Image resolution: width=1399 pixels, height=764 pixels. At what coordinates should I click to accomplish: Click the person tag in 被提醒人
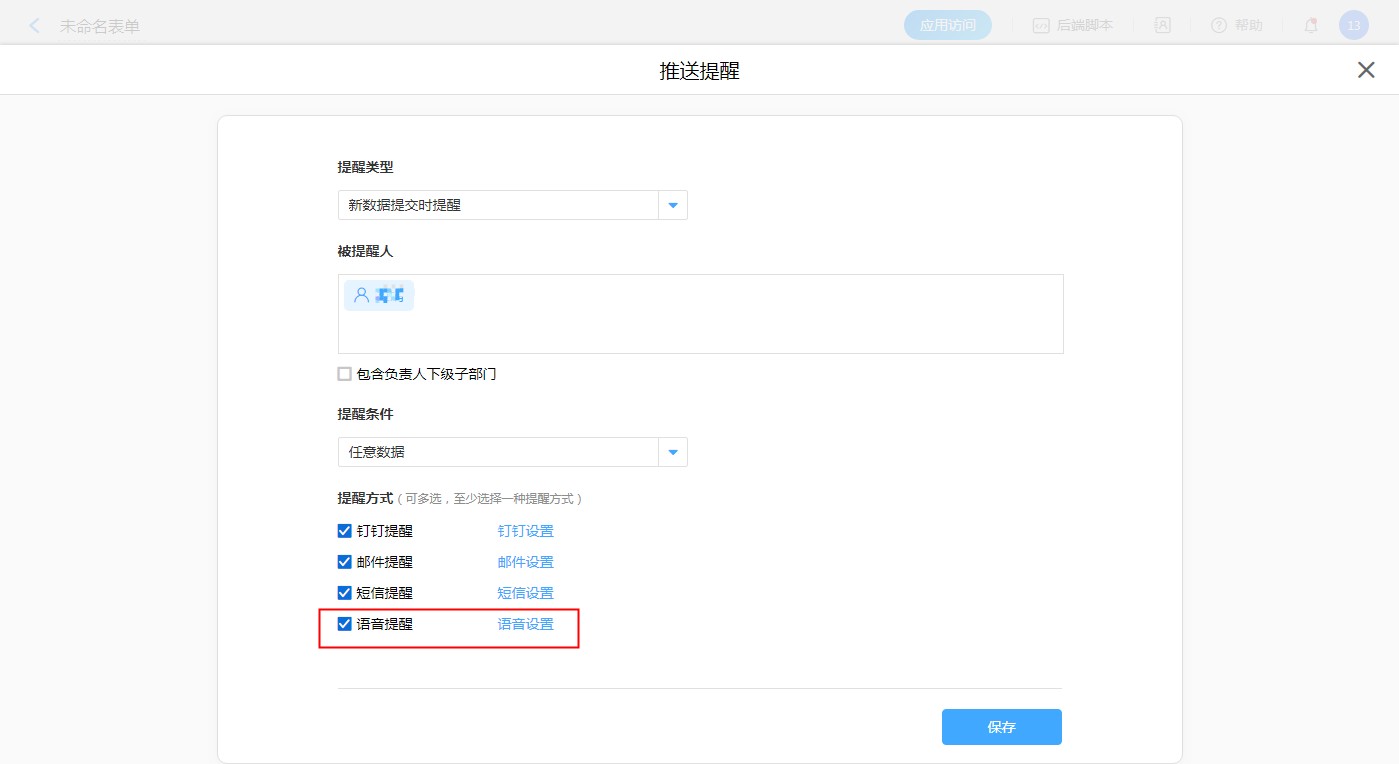(379, 295)
